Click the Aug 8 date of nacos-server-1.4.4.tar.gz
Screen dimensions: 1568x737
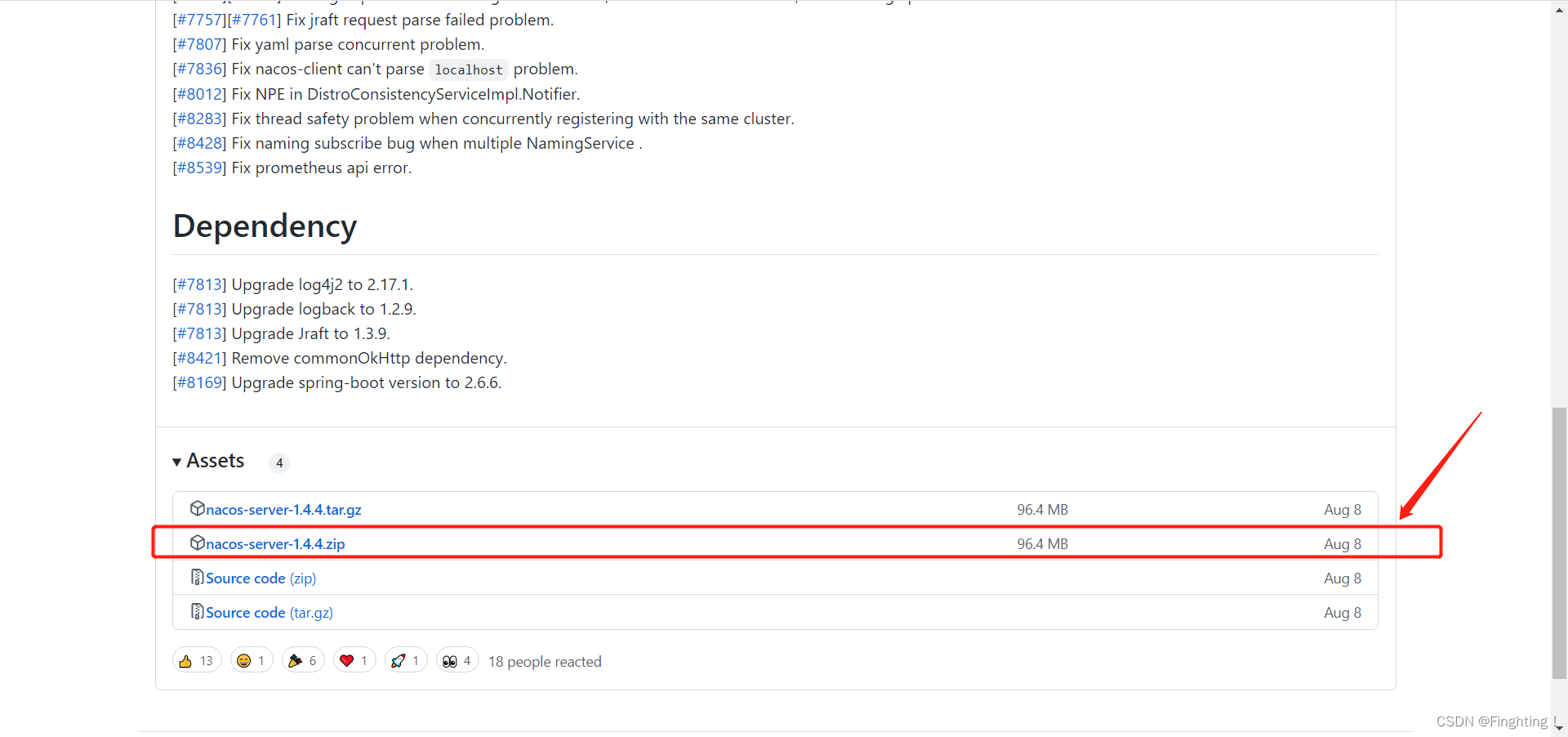(1343, 509)
